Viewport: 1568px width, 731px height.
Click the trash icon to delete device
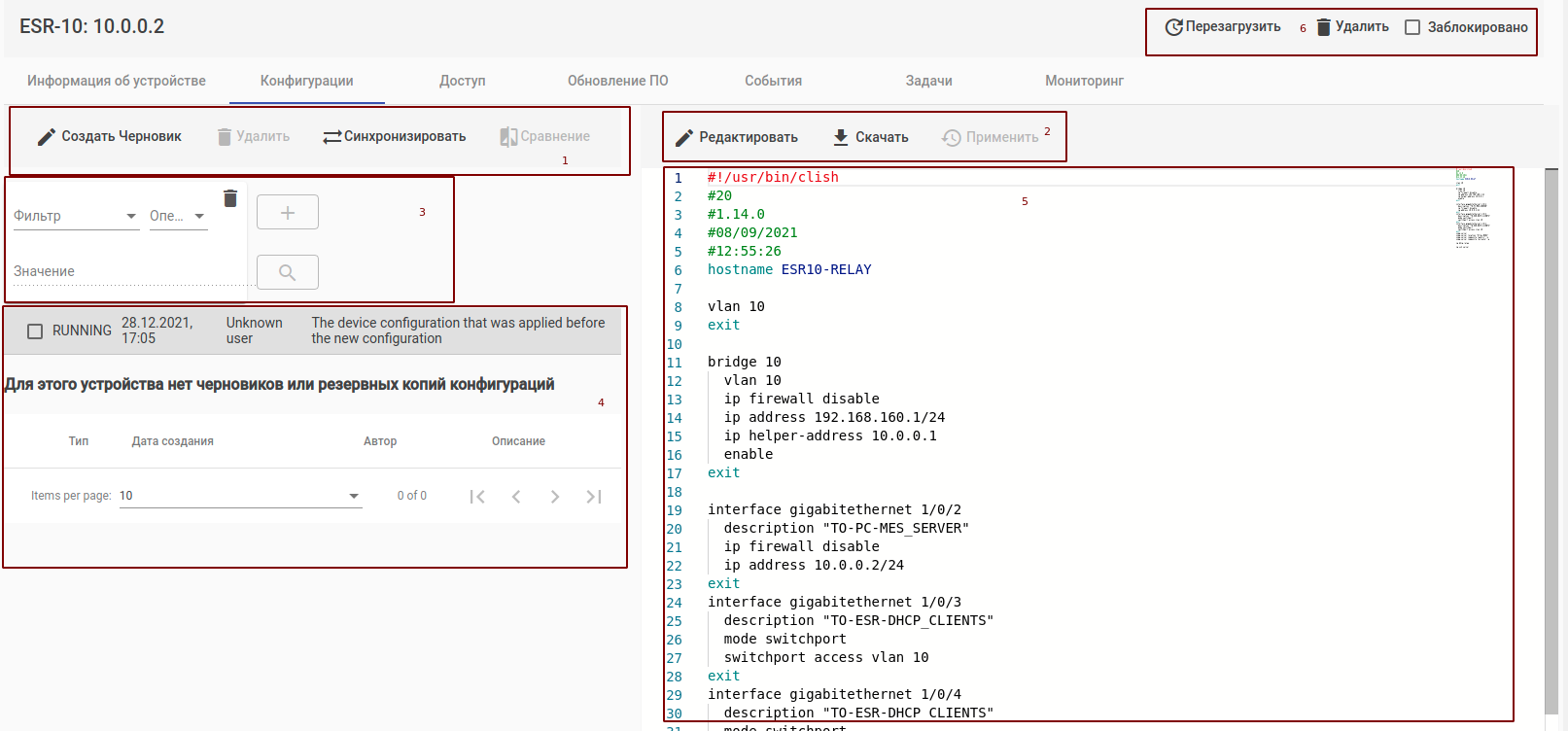pos(1323,27)
